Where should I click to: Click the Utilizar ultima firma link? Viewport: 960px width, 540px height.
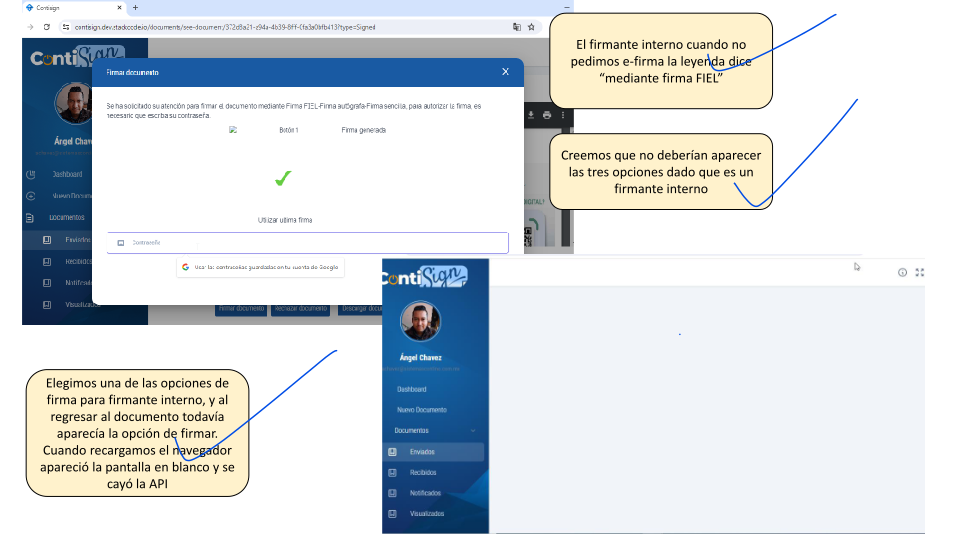pyautogui.click(x=284, y=219)
